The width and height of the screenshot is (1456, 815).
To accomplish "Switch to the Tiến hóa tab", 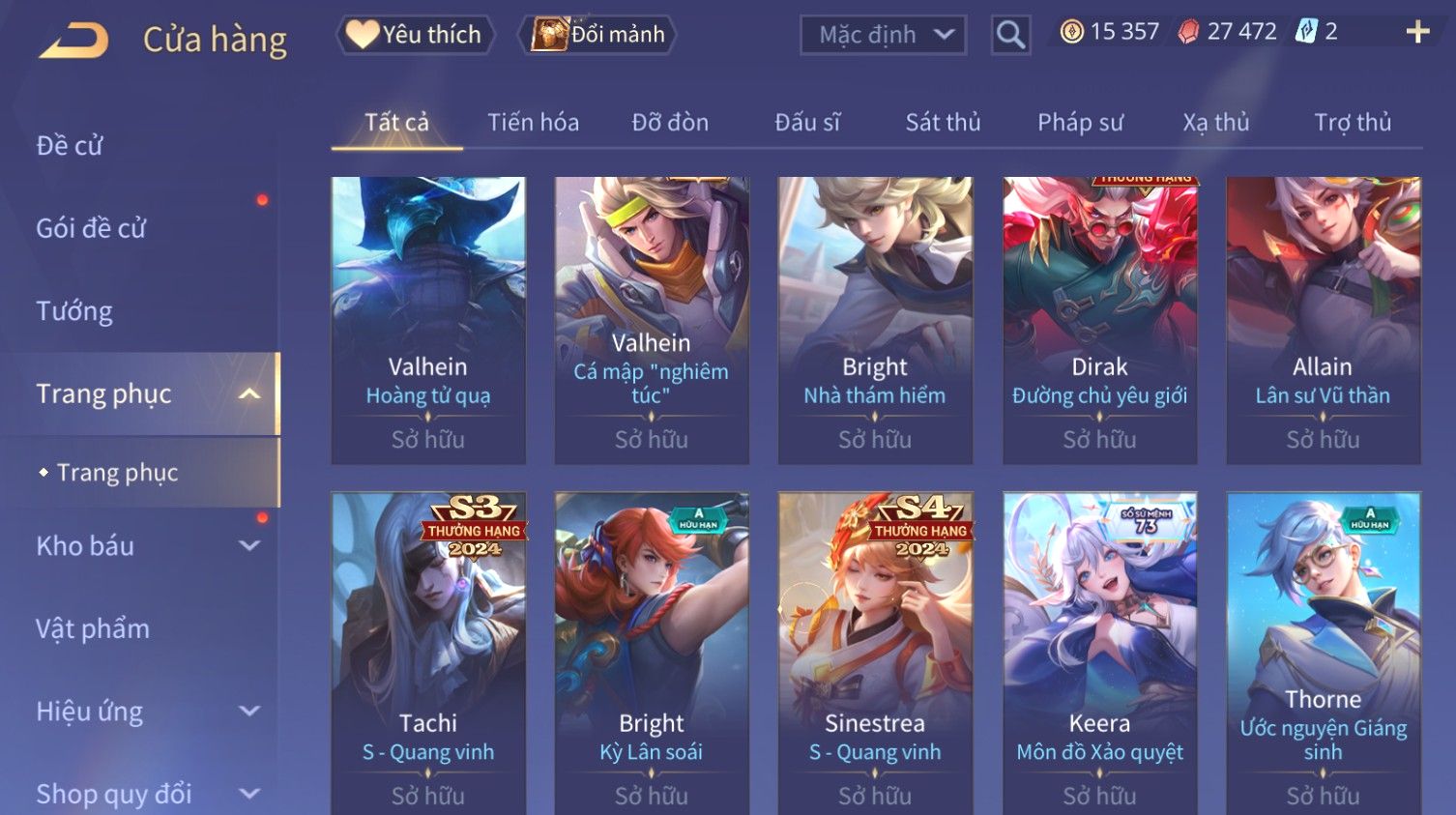I will 533,122.
